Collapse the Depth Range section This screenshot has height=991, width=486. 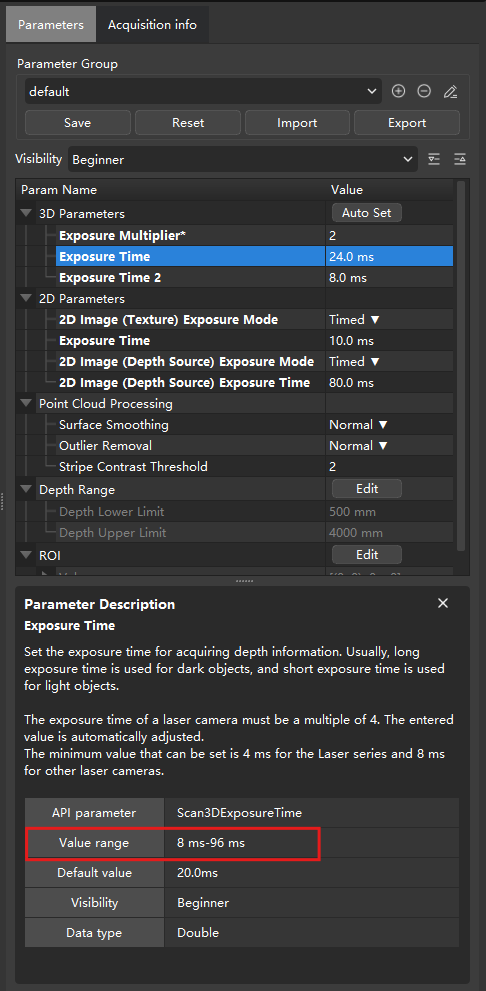click(26, 489)
